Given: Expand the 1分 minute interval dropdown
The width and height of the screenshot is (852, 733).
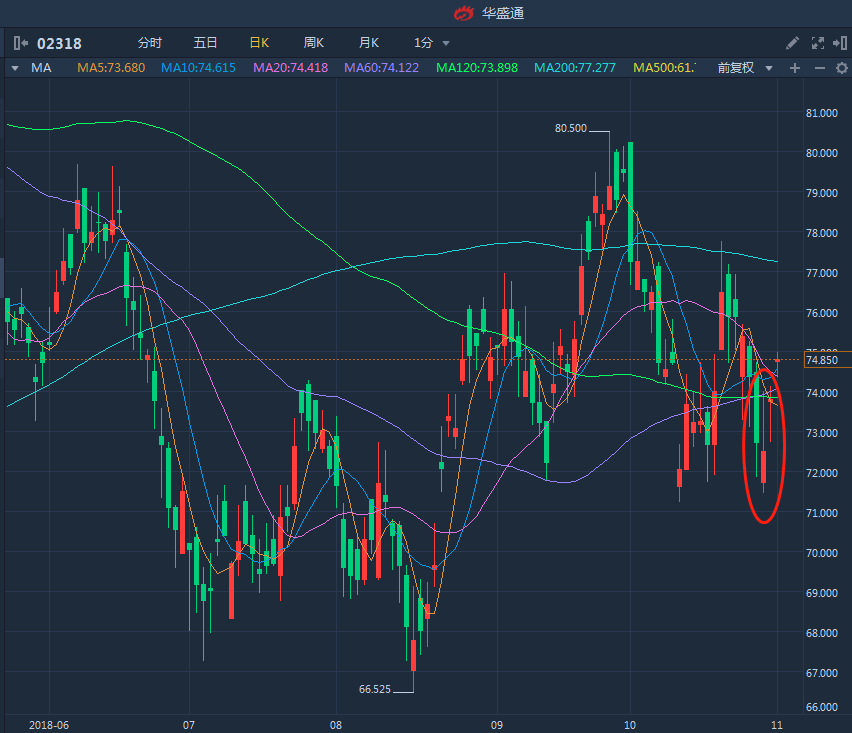Looking at the screenshot, I should [432, 43].
